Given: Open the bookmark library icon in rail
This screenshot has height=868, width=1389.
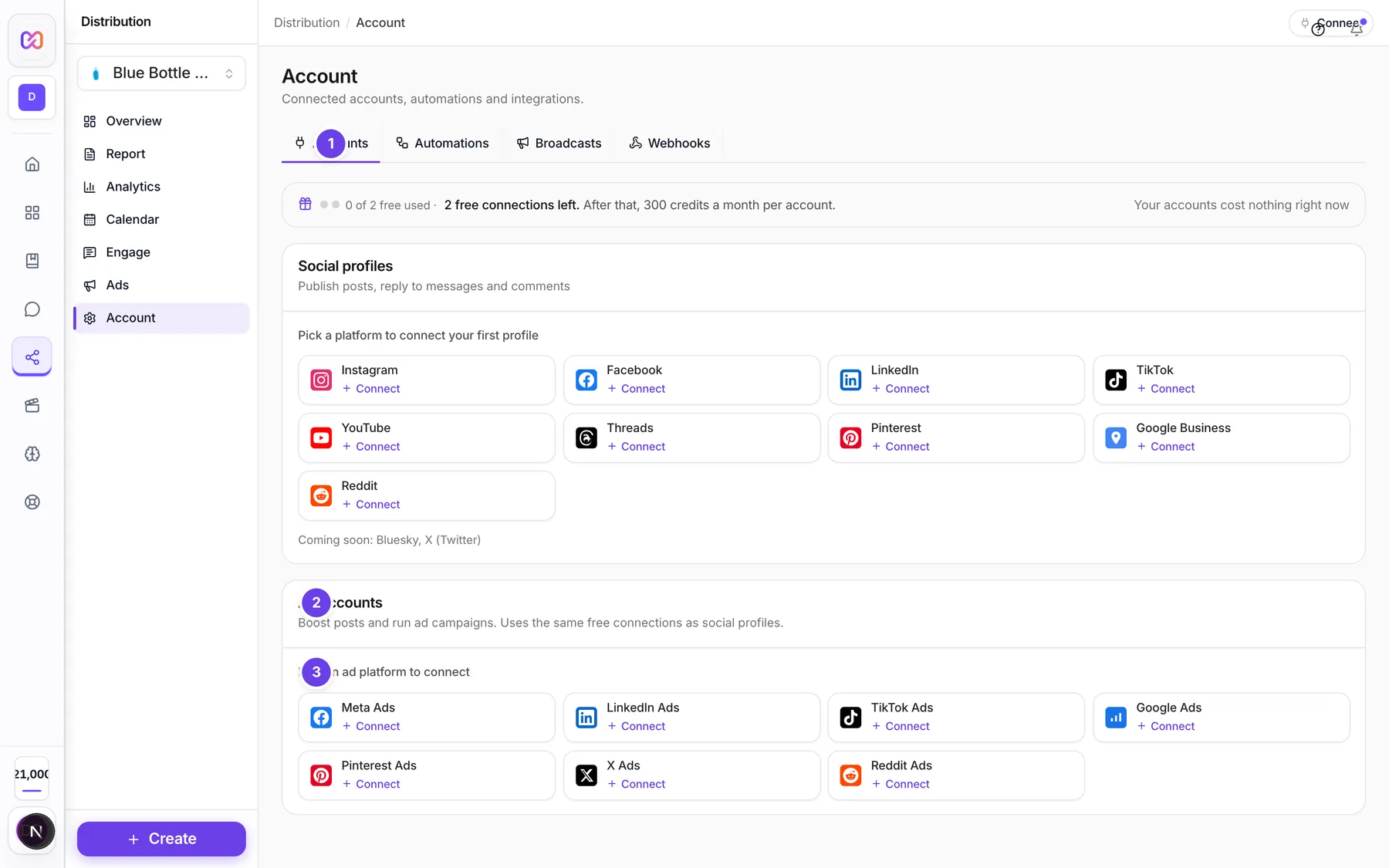Looking at the screenshot, I should point(32,261).
